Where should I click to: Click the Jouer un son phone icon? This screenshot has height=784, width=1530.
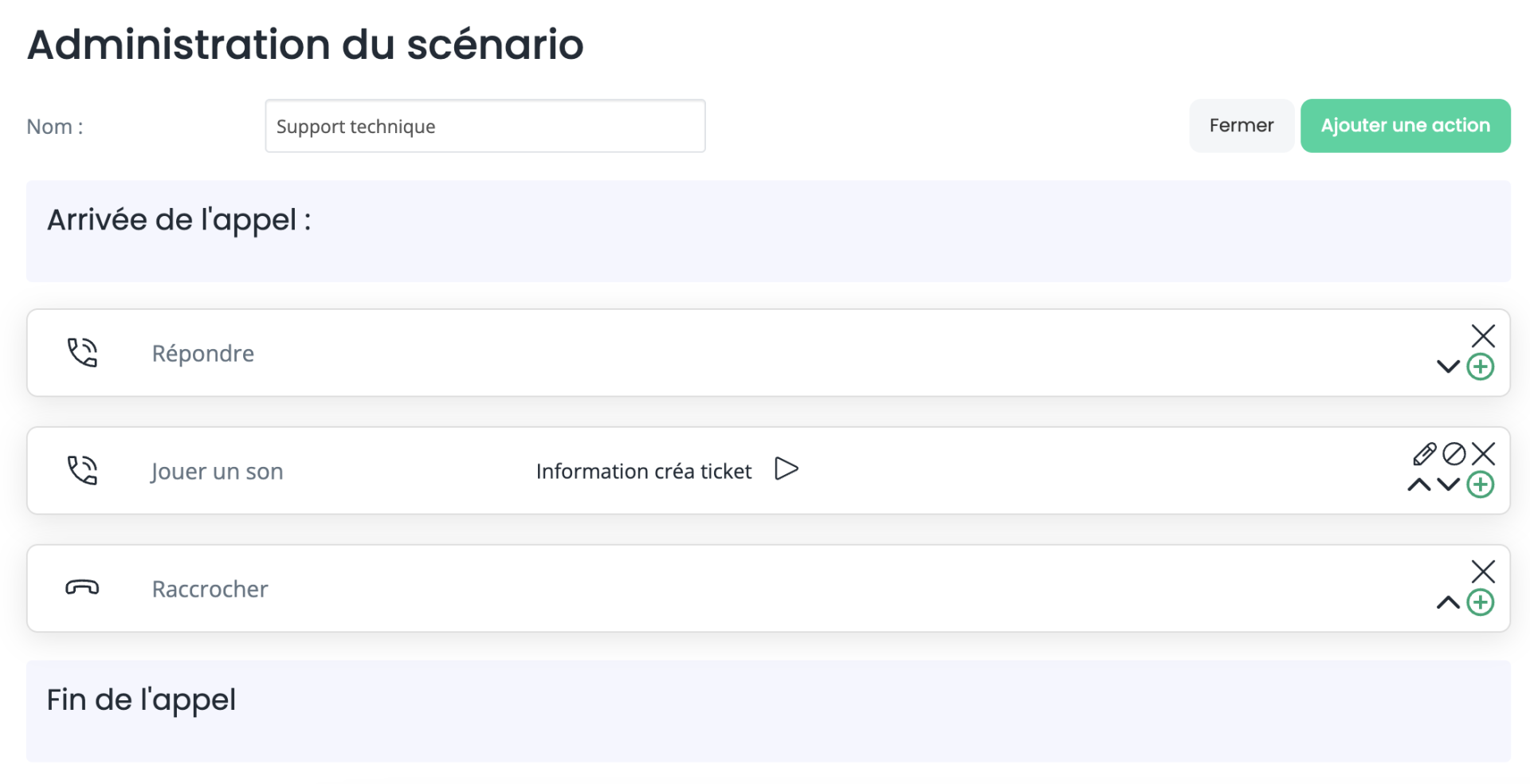82,470
